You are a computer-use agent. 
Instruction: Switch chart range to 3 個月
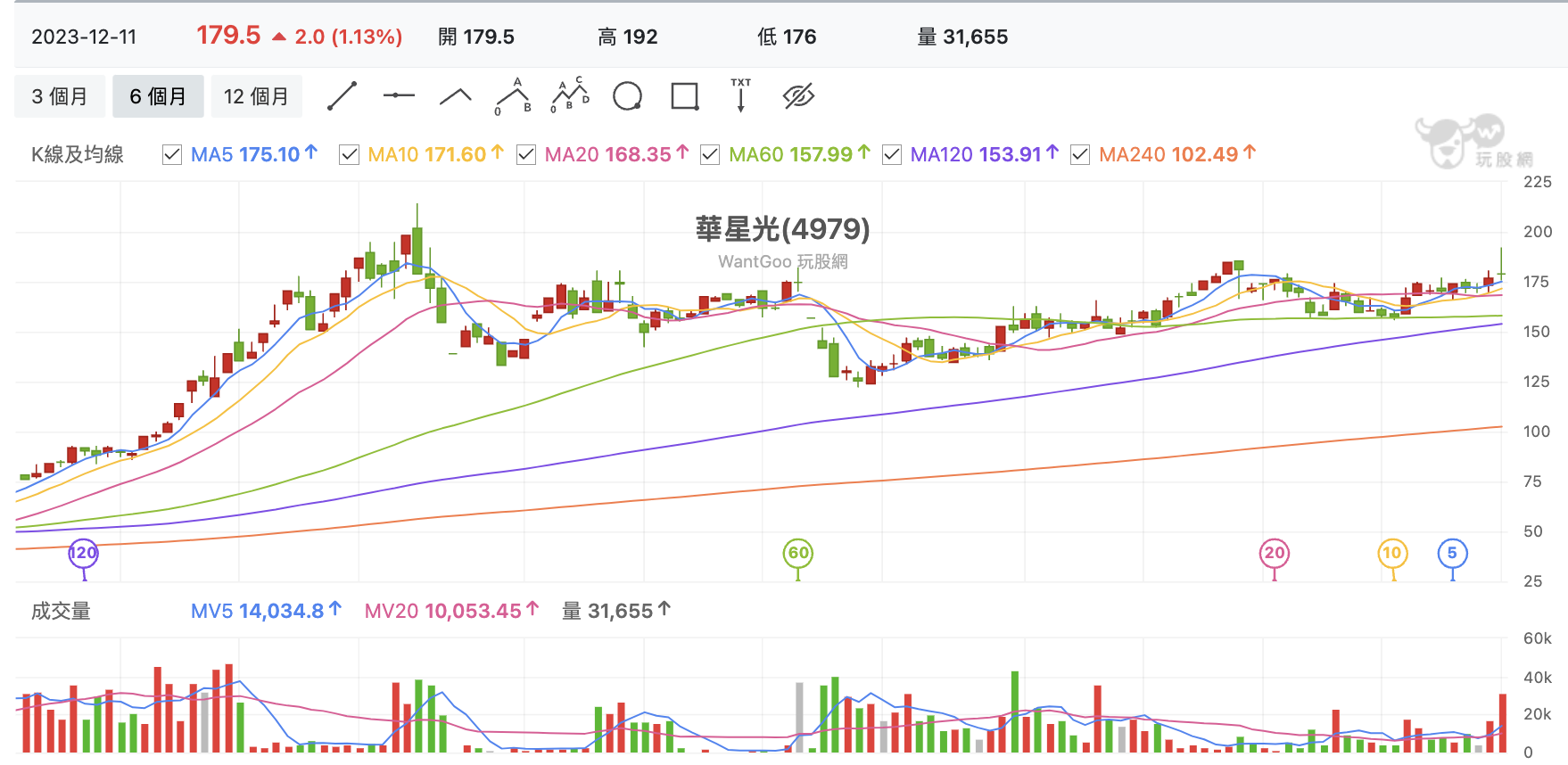coord(60,96)
